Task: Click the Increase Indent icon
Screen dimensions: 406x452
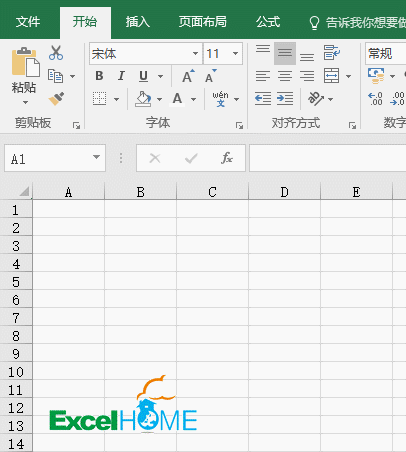Action: tap(285, 99)
